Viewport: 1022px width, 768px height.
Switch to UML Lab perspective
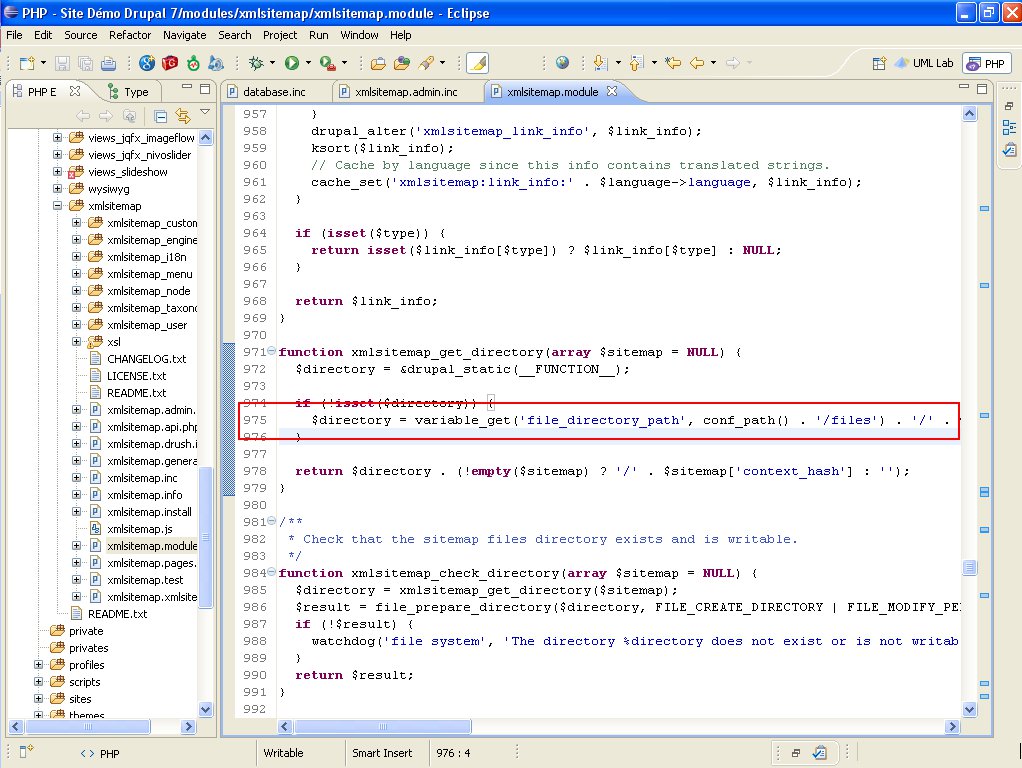(924, 63)
